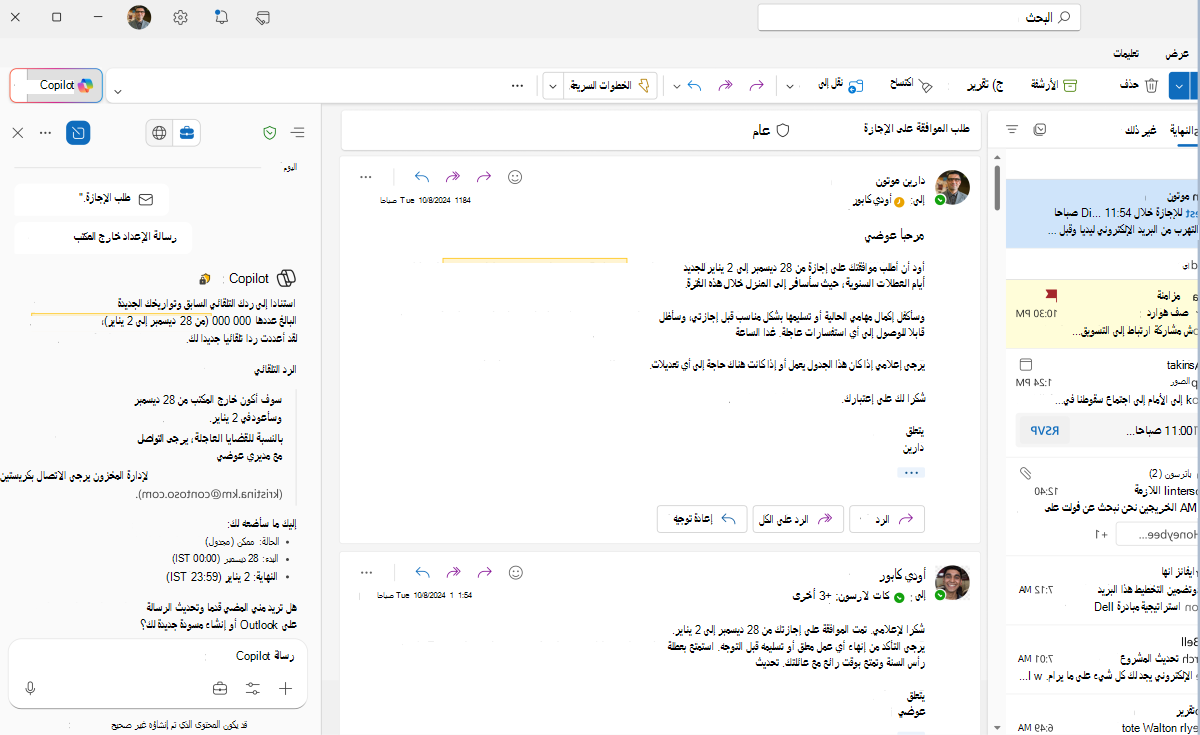React with emoji on Darren's message

point(516,176)
